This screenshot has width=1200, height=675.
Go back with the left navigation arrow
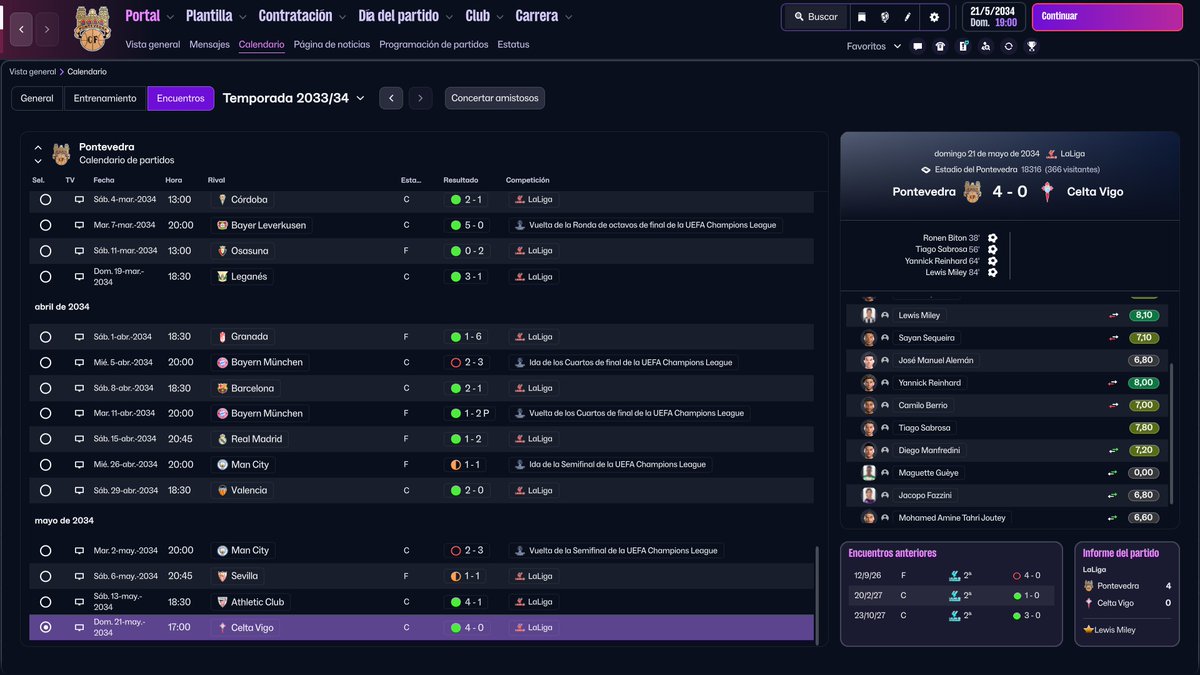point(22,30)
